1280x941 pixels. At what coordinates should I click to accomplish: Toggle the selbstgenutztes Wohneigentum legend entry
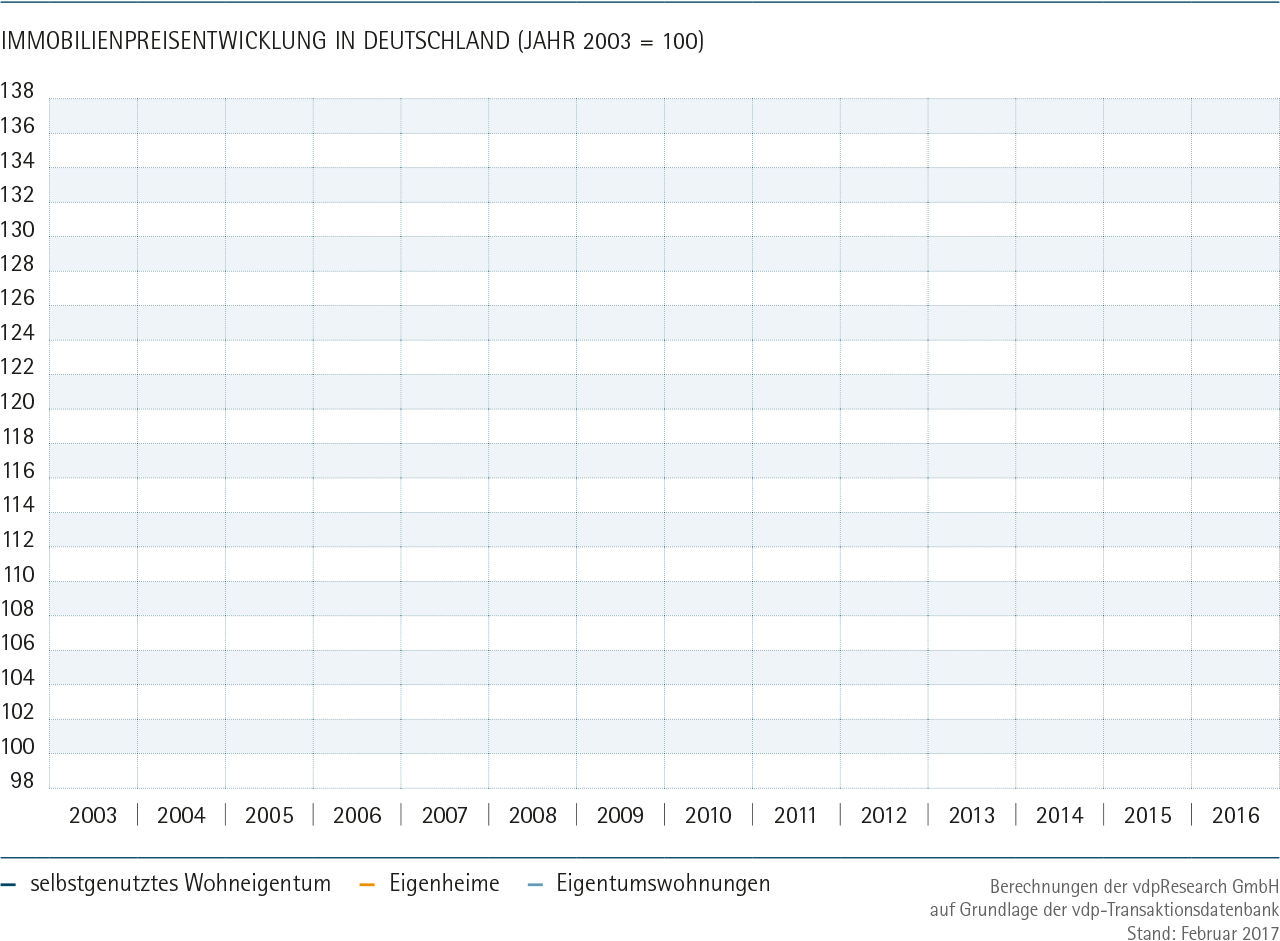coord(167,884)
